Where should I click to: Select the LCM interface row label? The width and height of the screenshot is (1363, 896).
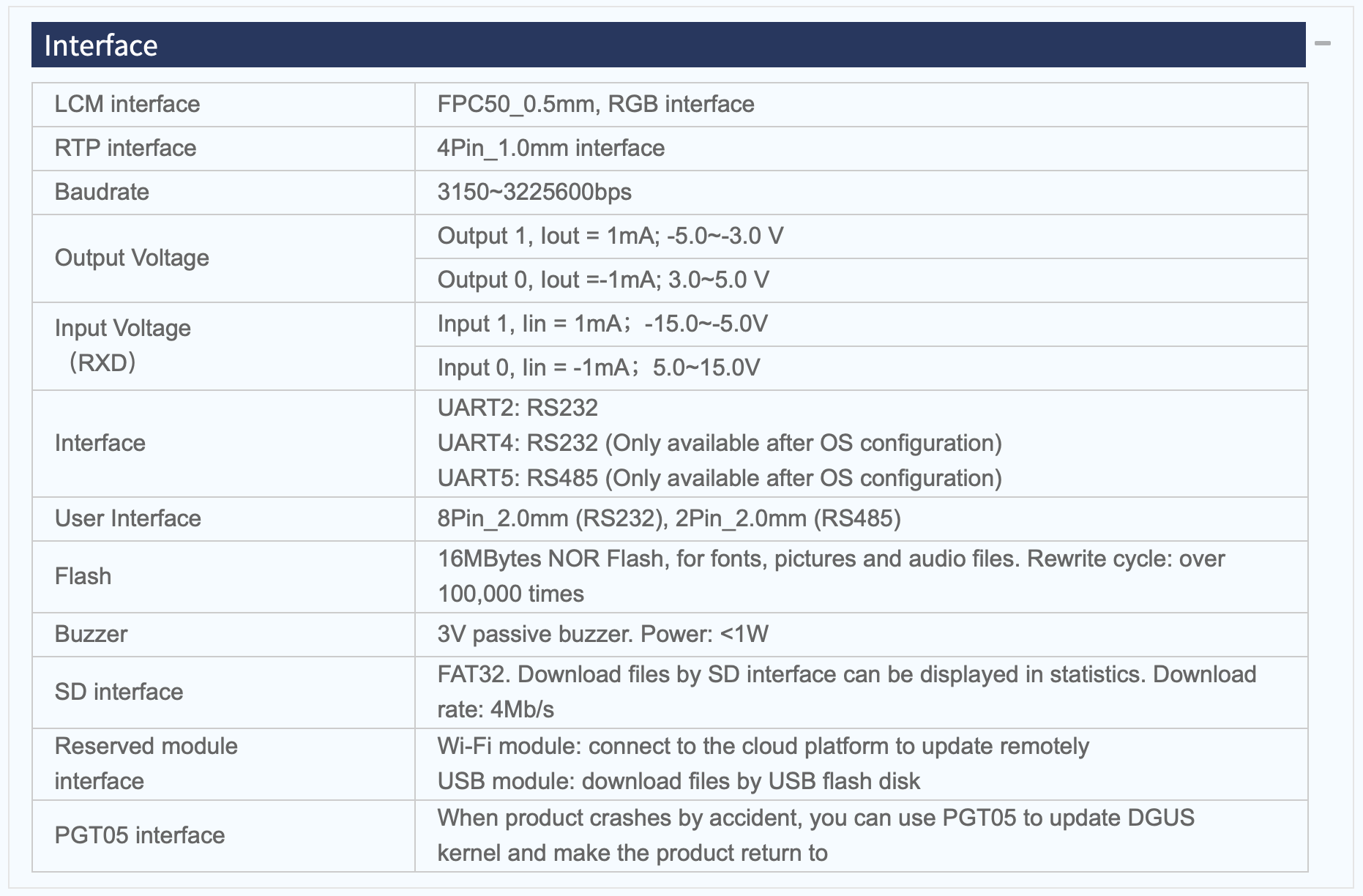coord(223,105)
